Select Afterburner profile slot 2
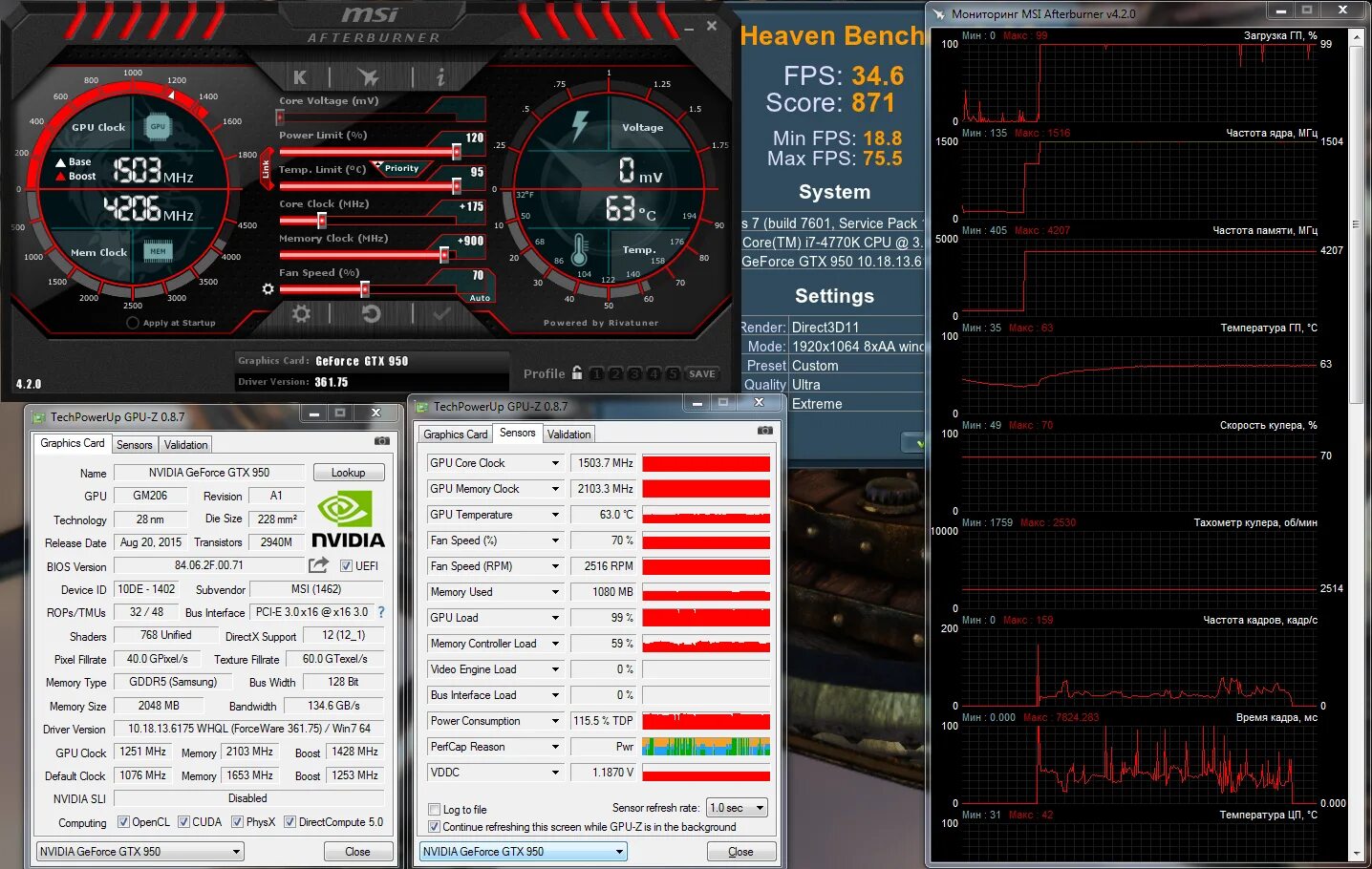The image size is (1372, 869). click(615, 373)
